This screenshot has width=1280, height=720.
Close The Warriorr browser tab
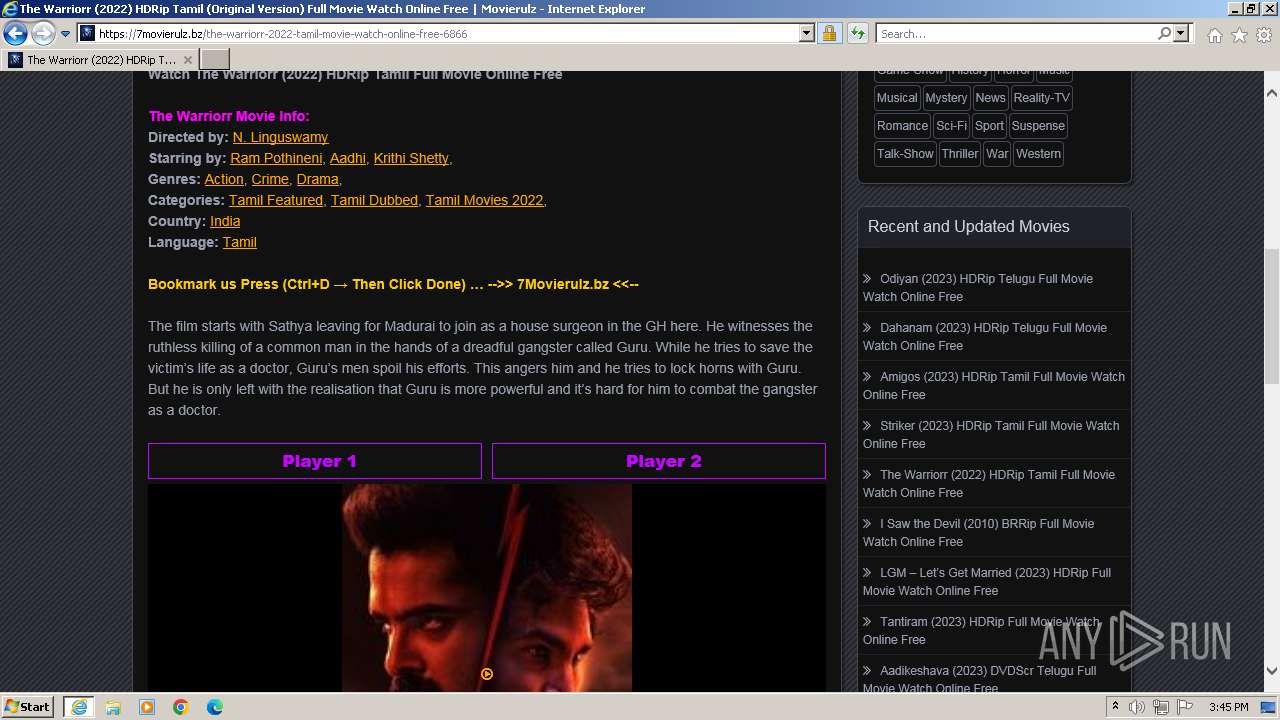187,60
